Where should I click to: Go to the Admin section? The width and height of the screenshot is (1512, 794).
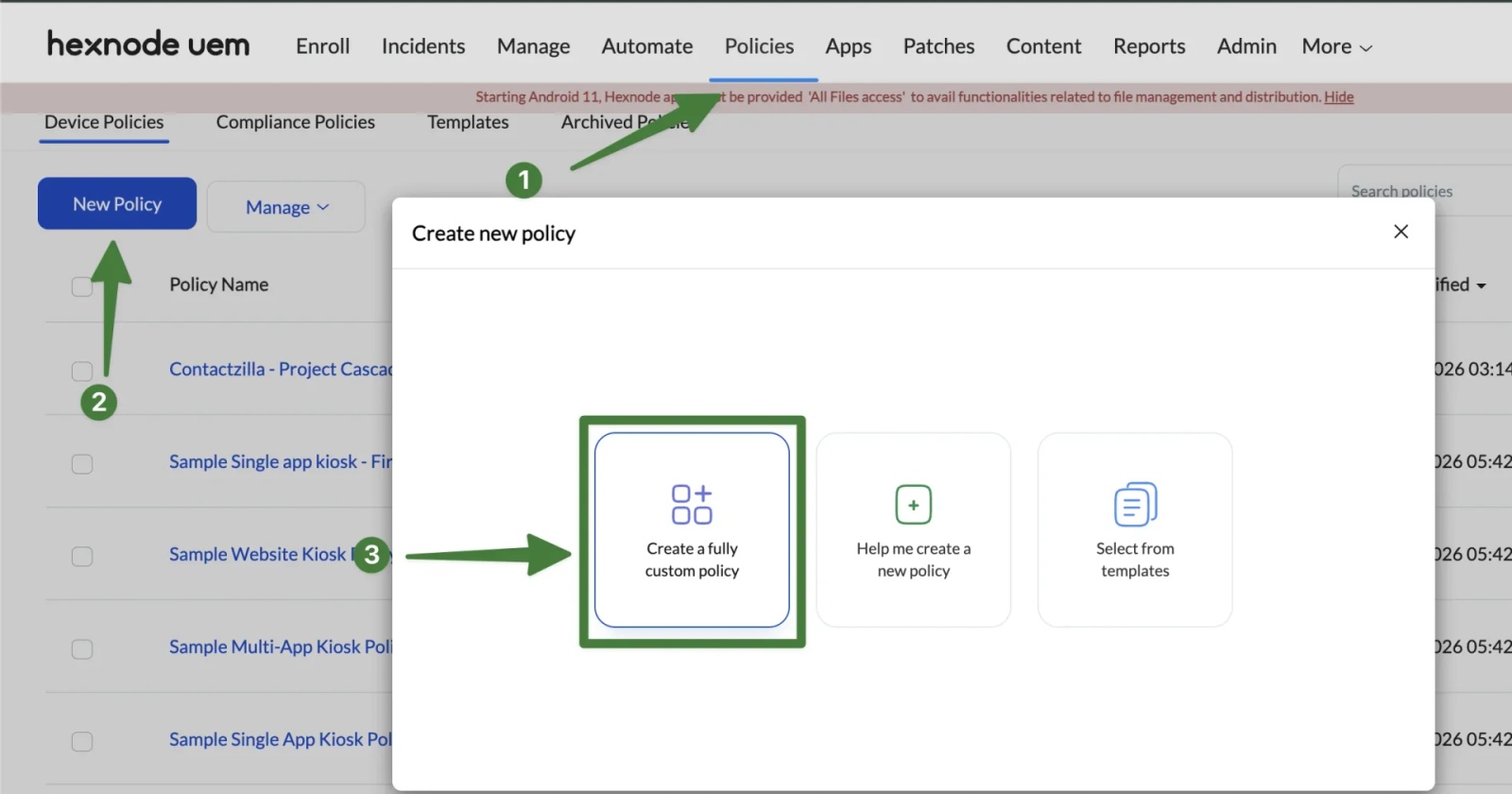click(1246, 45)
